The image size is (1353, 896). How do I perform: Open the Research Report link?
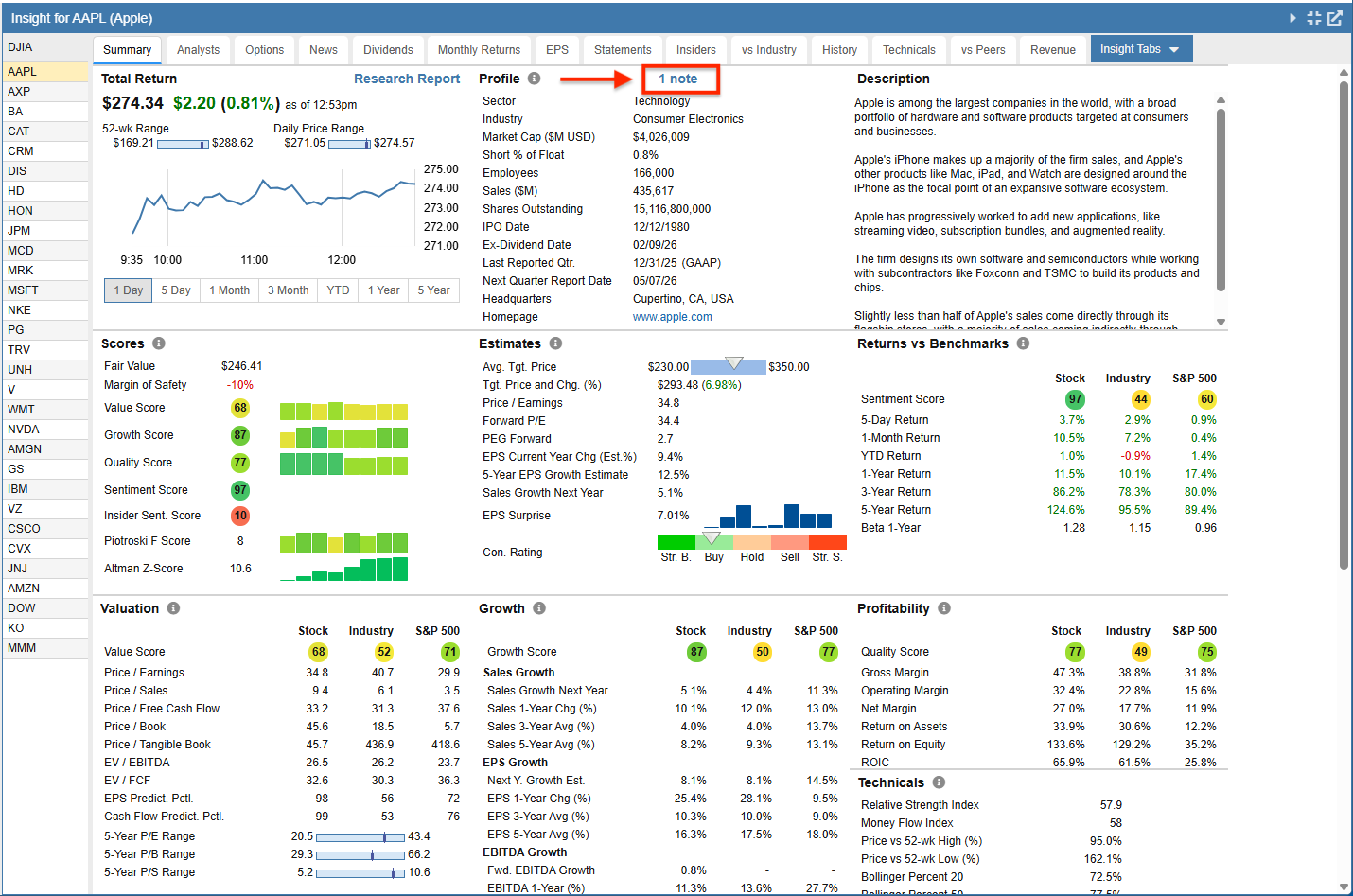pyautogui.click(x=407, y=79)
